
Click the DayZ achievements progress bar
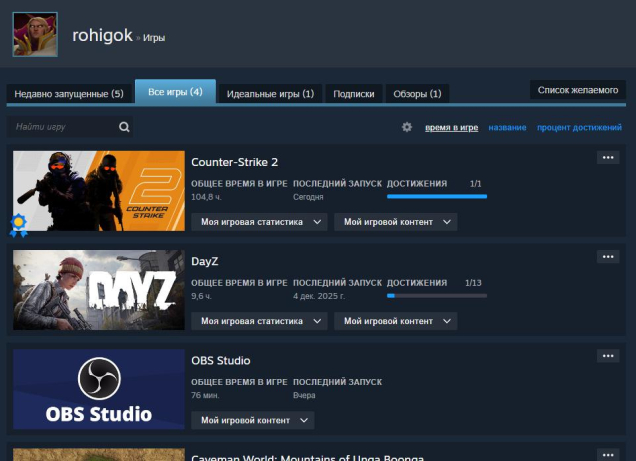[436, 296]
